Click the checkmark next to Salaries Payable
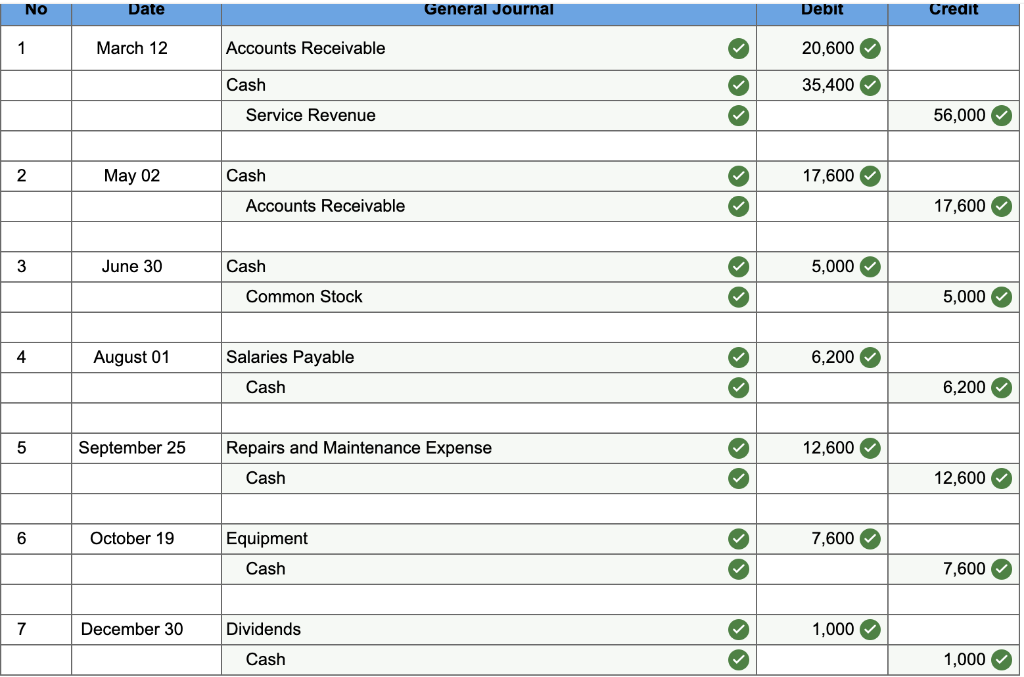Screen dimensions: 1024x677 pos(739,357)
